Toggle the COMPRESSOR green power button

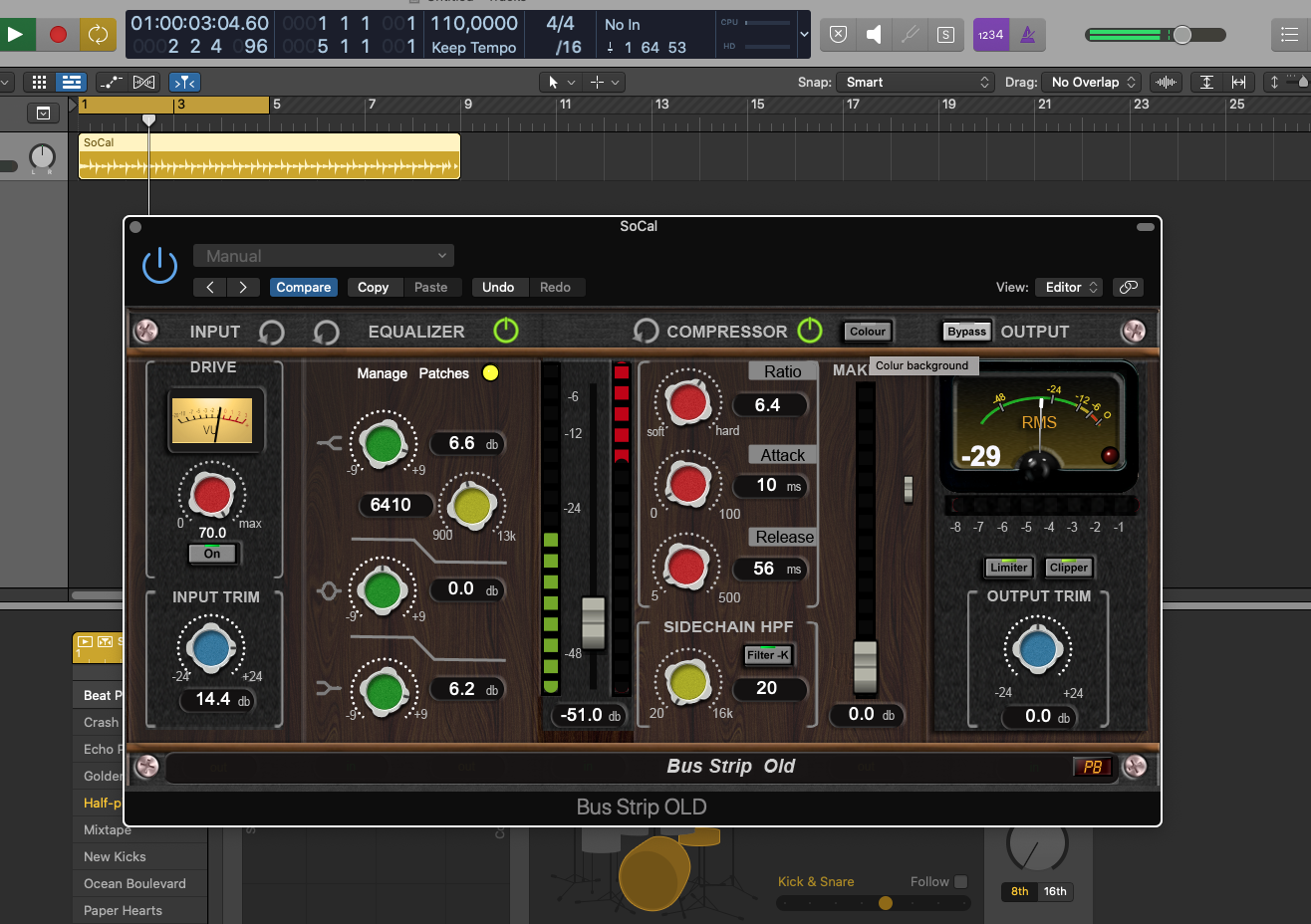[x=810, y=330]
